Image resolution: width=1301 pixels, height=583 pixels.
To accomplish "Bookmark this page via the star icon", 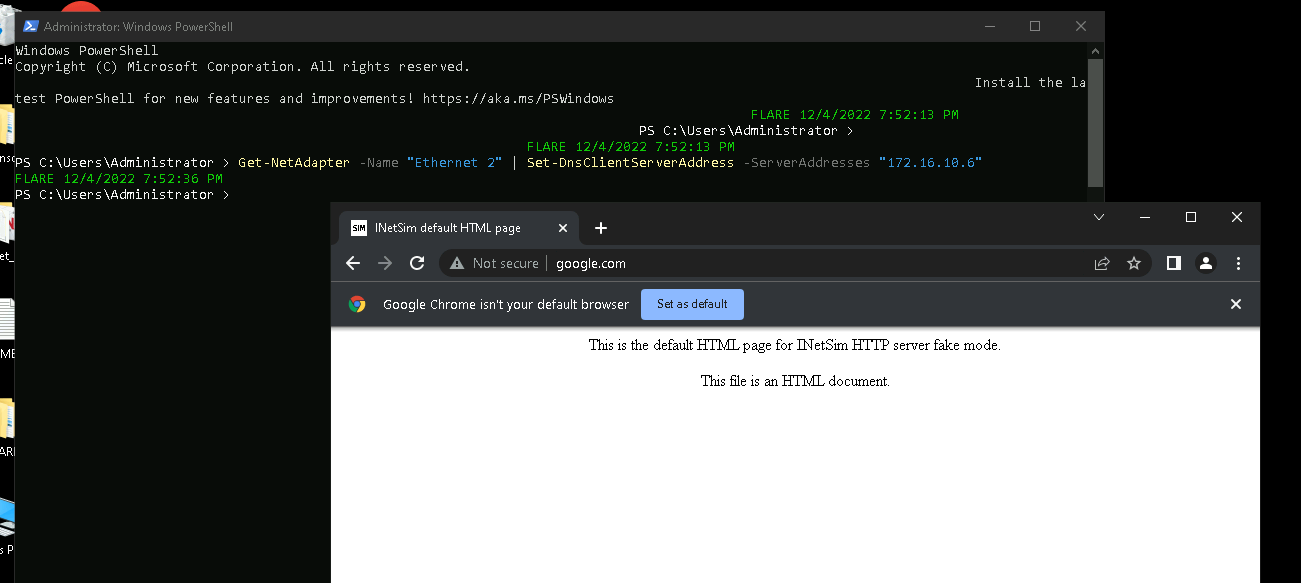I will click(1134, 263).
